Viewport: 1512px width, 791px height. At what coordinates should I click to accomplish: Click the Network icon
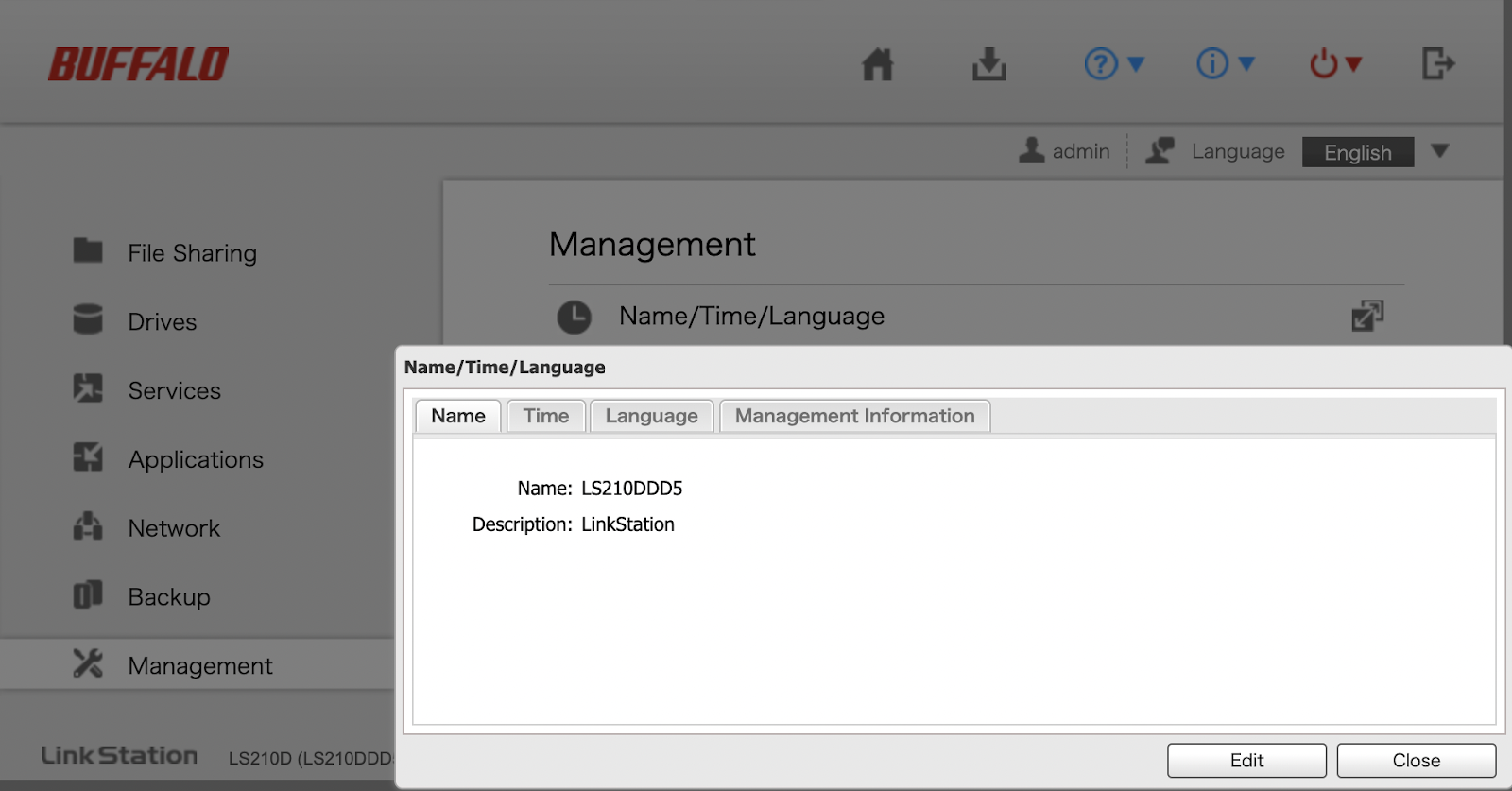tap(88, 525)
